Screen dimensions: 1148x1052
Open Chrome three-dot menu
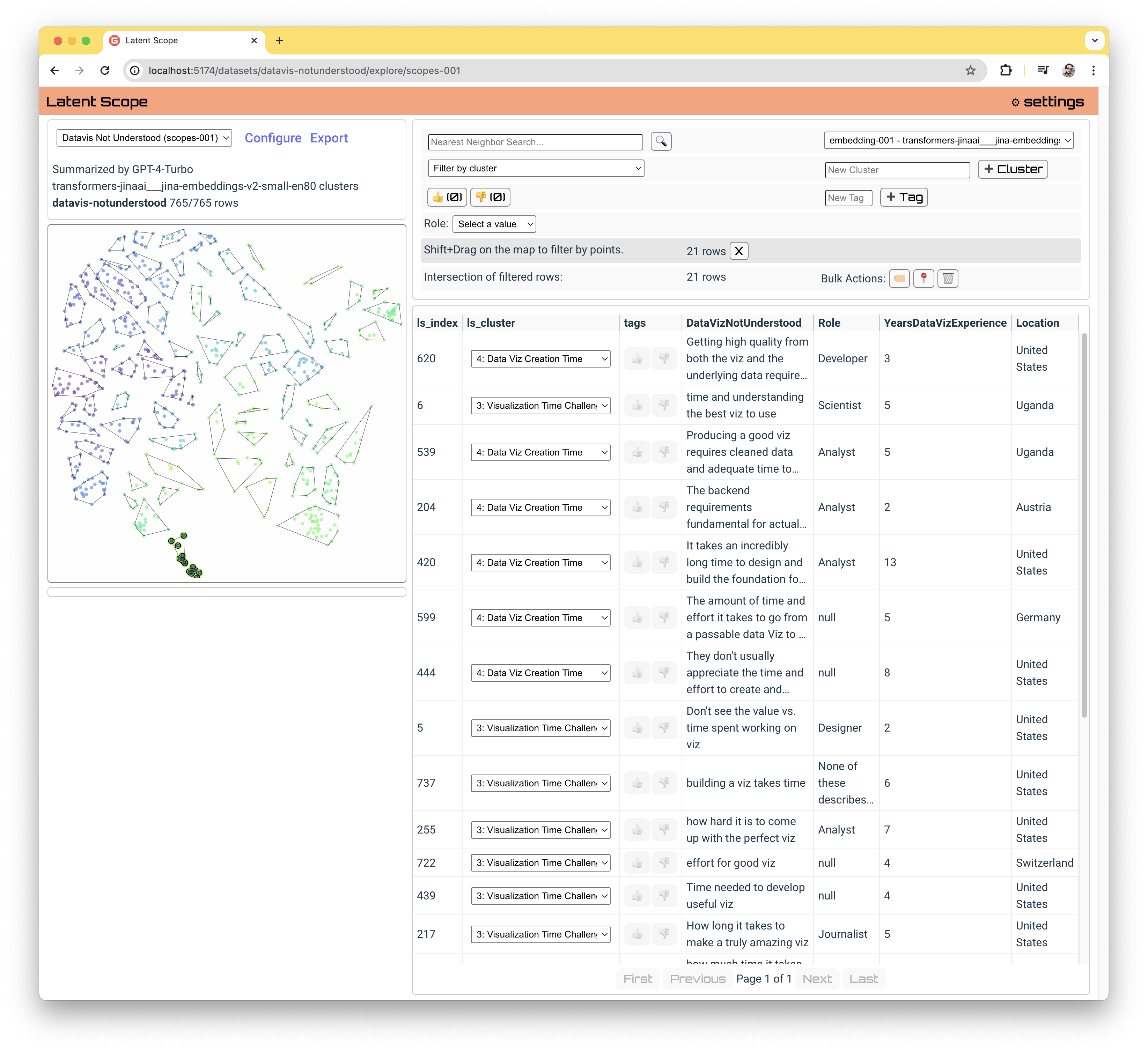point(1093,71)
